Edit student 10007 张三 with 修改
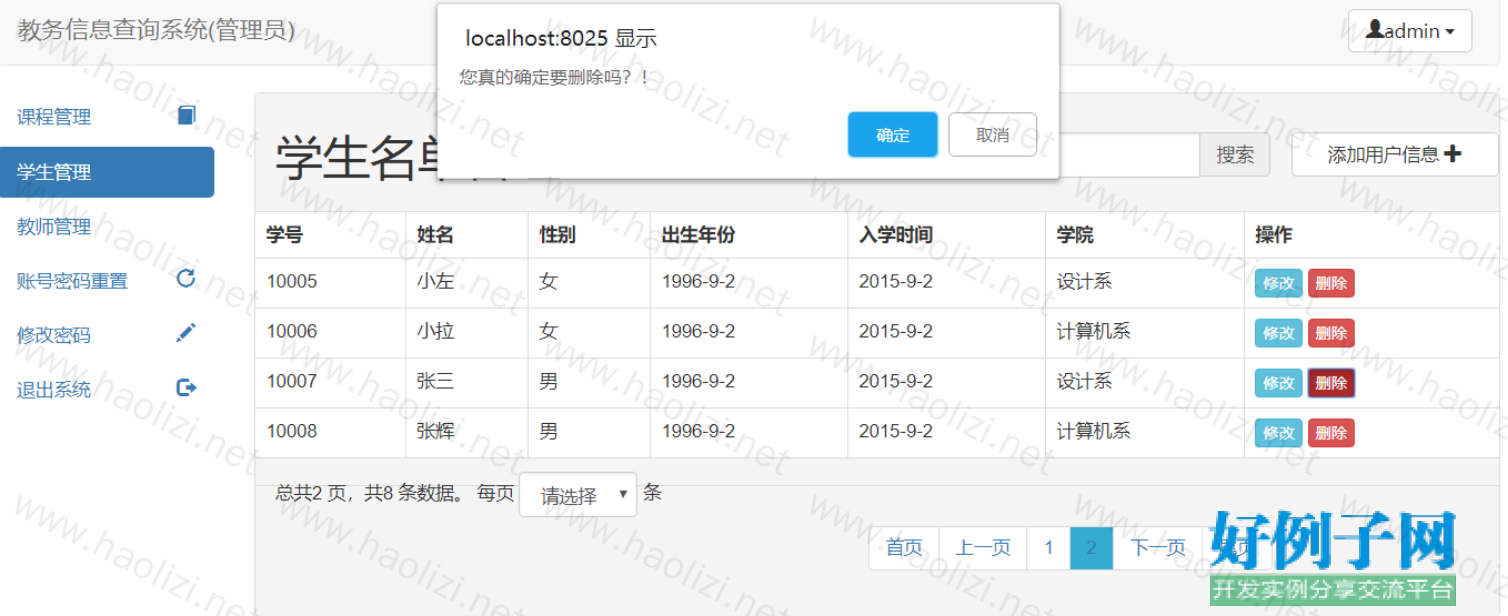Screen dimensions: 1508x616 [x=1278, y=383]
